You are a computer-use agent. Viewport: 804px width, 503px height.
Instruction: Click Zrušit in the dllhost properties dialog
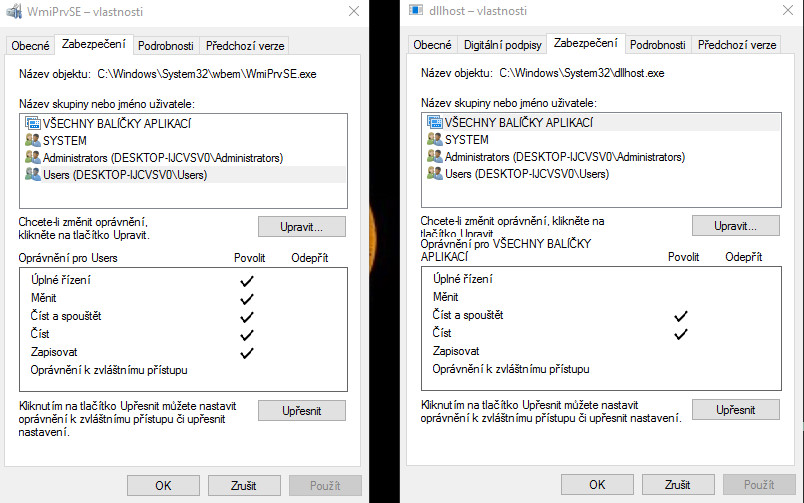coord(677,485)
